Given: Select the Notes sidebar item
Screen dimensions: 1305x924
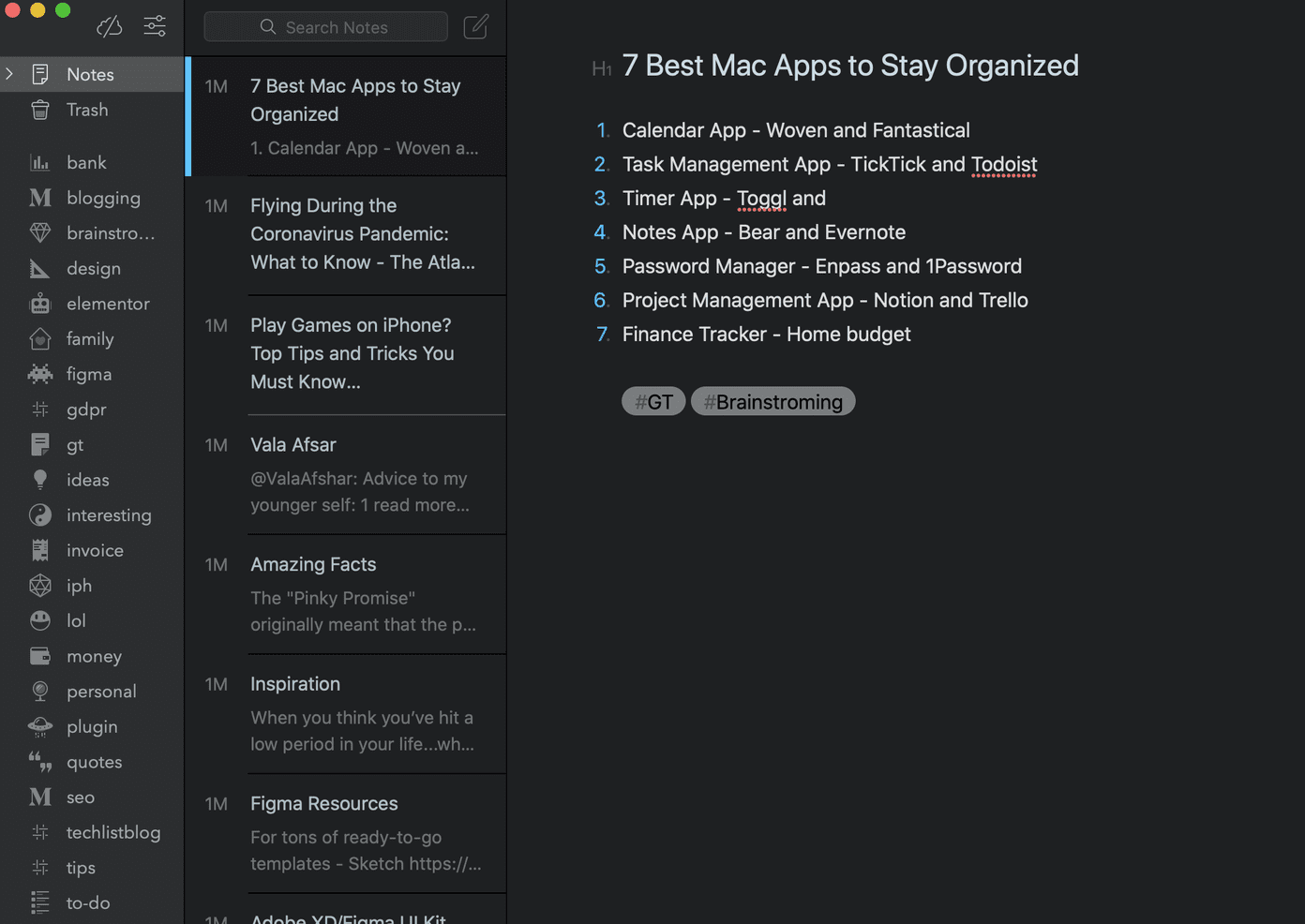Looking at the screenshot, I should coord(92,74).
